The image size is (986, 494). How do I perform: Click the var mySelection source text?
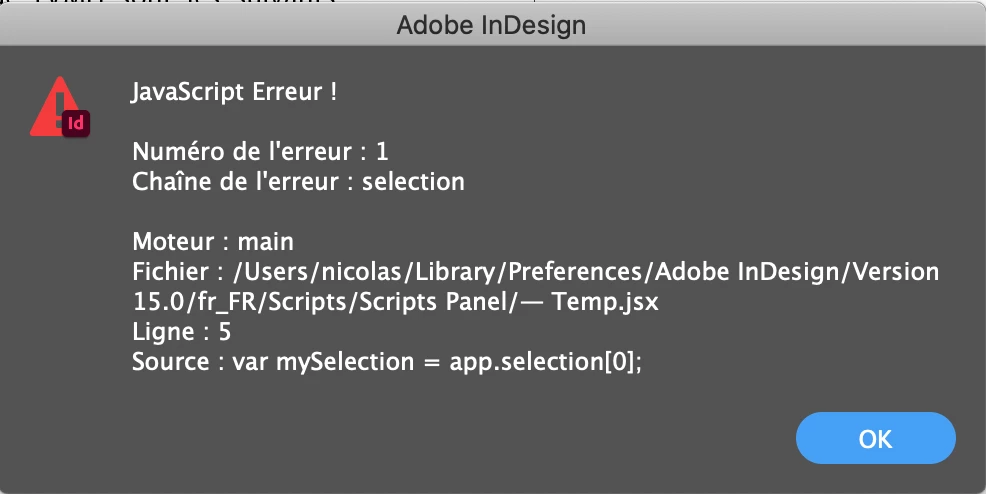(x=323, y=363)
